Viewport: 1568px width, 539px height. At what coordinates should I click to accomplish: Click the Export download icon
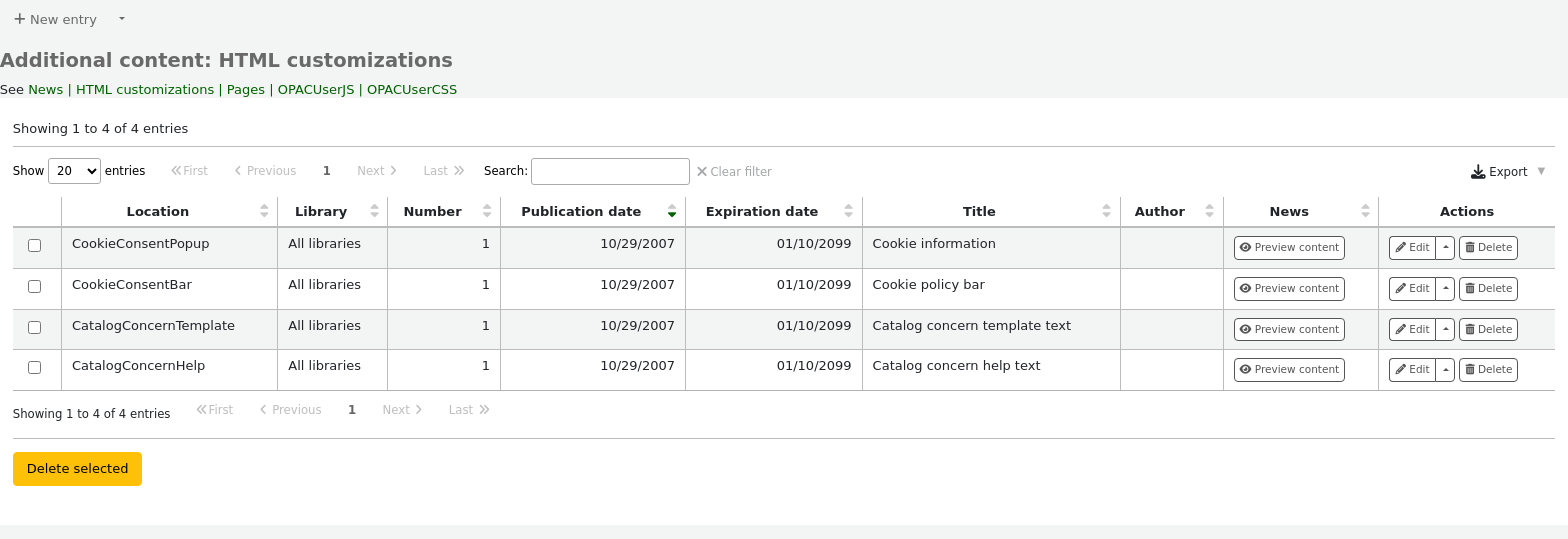point(1478,172)
